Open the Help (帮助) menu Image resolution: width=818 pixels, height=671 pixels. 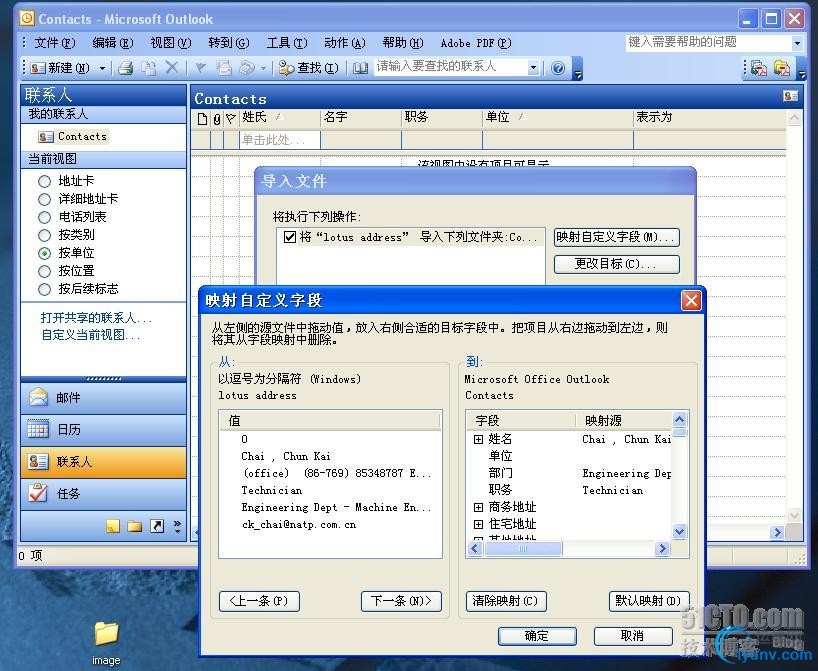click(402, 43)
